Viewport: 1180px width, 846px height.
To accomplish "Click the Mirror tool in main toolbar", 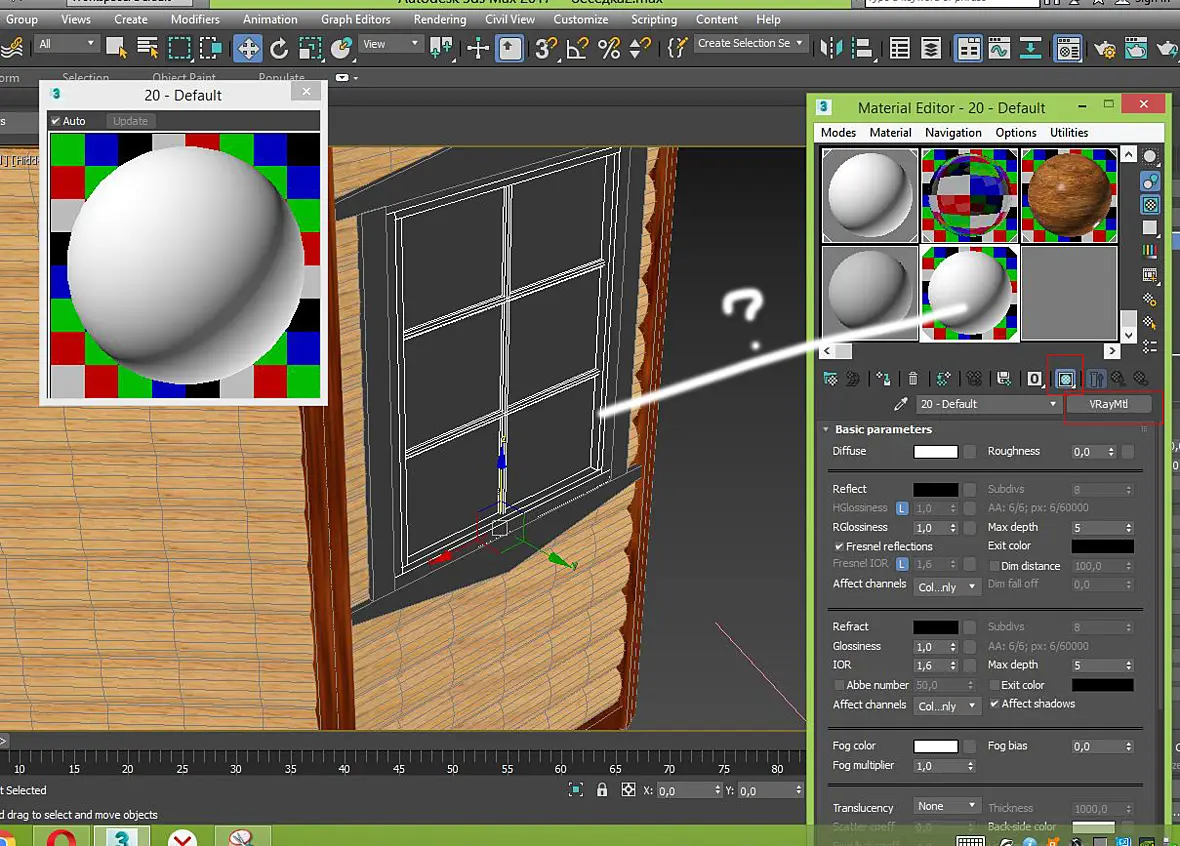I will [x=831, y=49].
